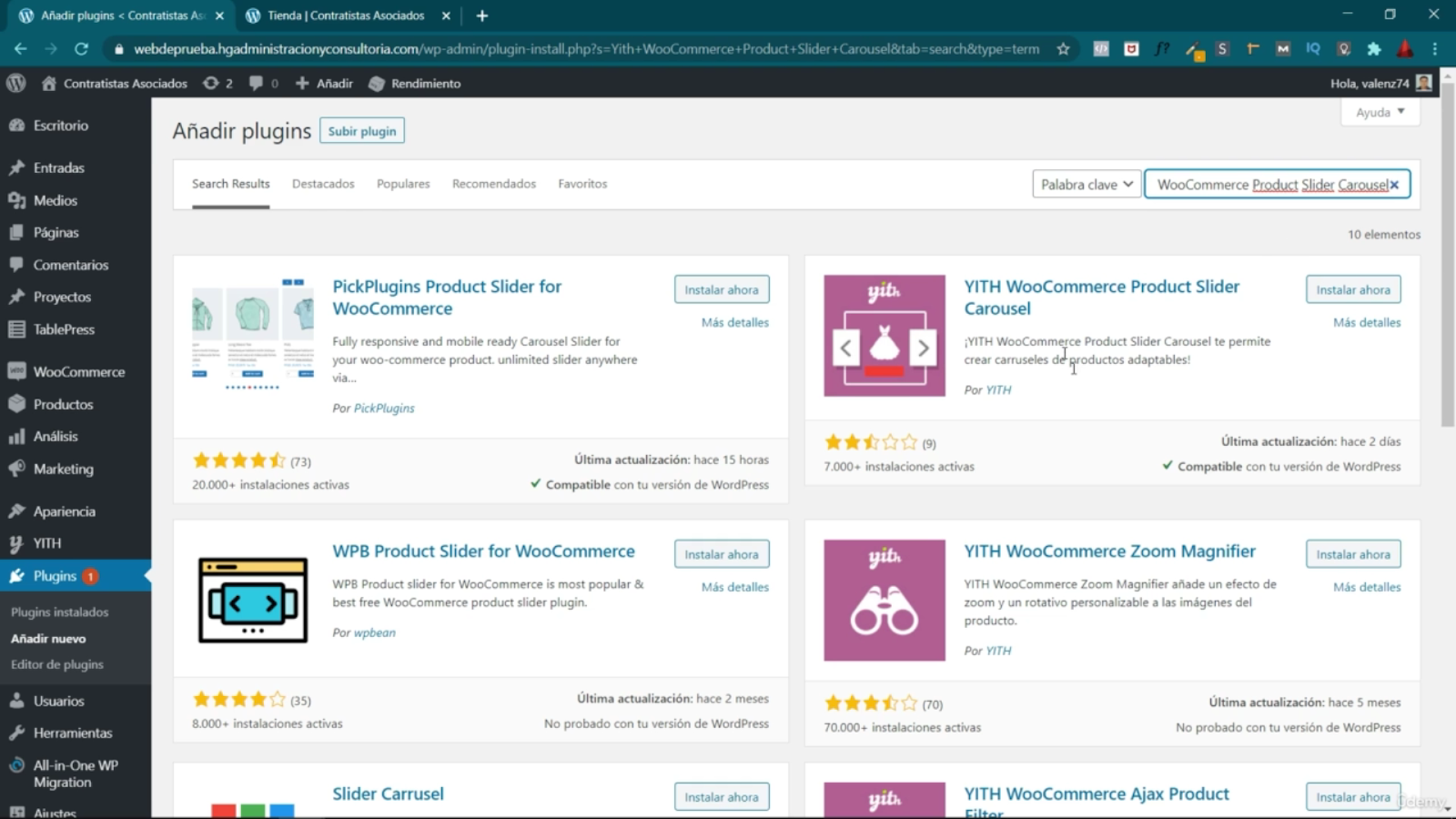Click the home icon beside Contratistas Asociados

click(x=49, y=83)
